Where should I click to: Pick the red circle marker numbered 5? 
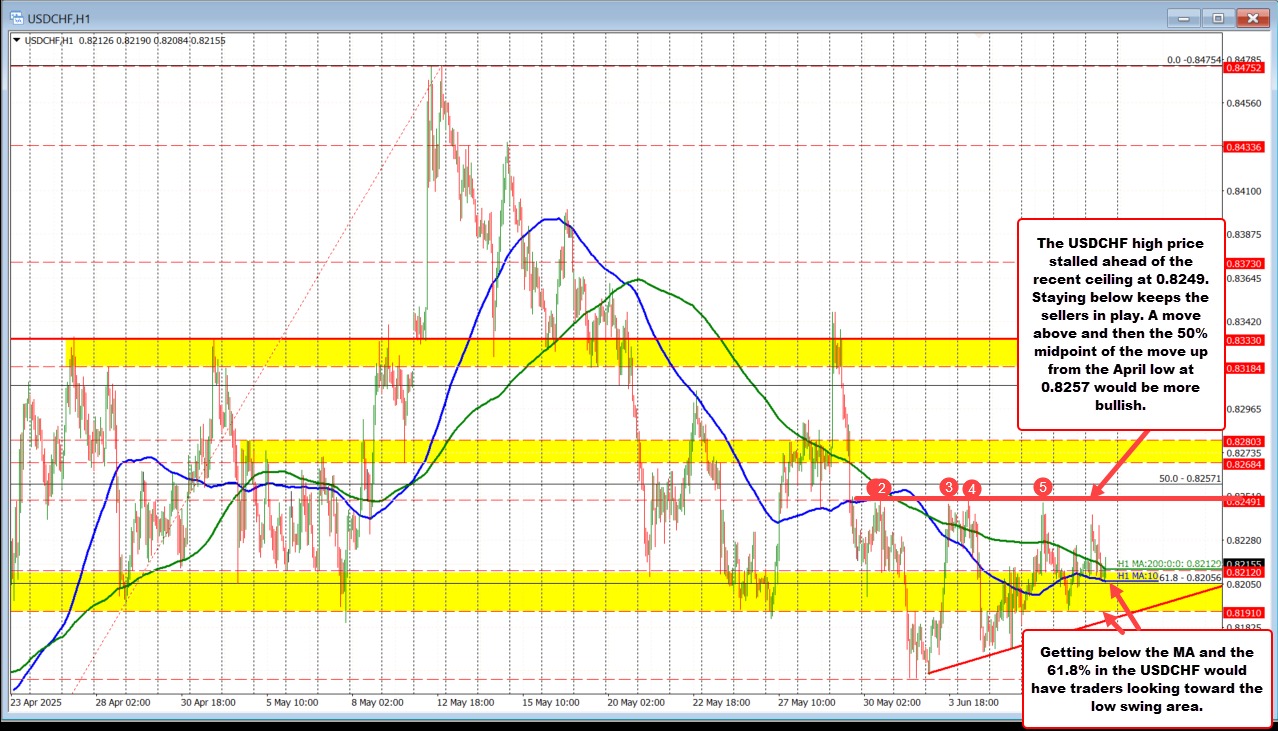pos(1043,486)
